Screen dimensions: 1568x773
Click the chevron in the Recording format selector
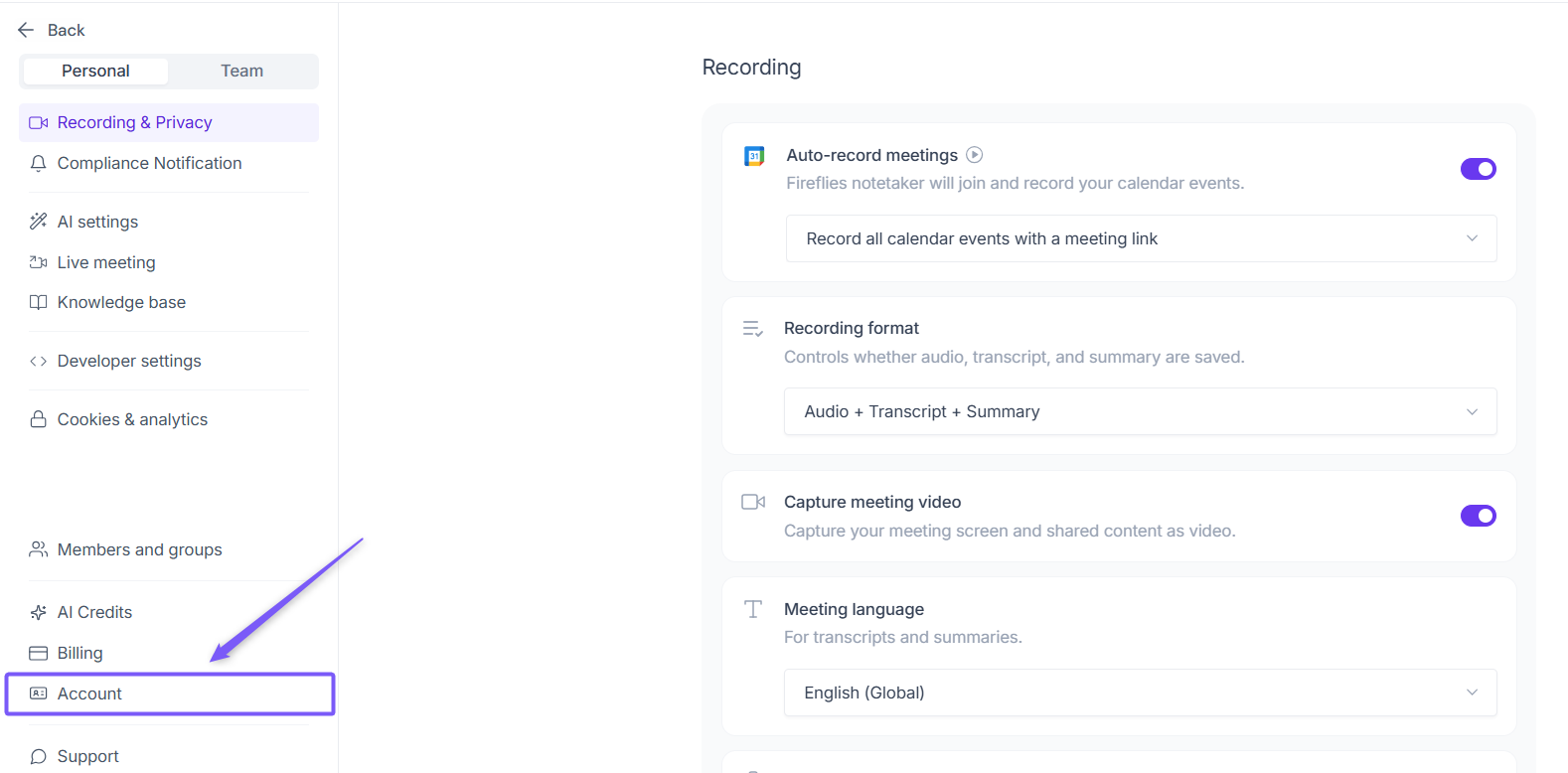point(1472,411)
